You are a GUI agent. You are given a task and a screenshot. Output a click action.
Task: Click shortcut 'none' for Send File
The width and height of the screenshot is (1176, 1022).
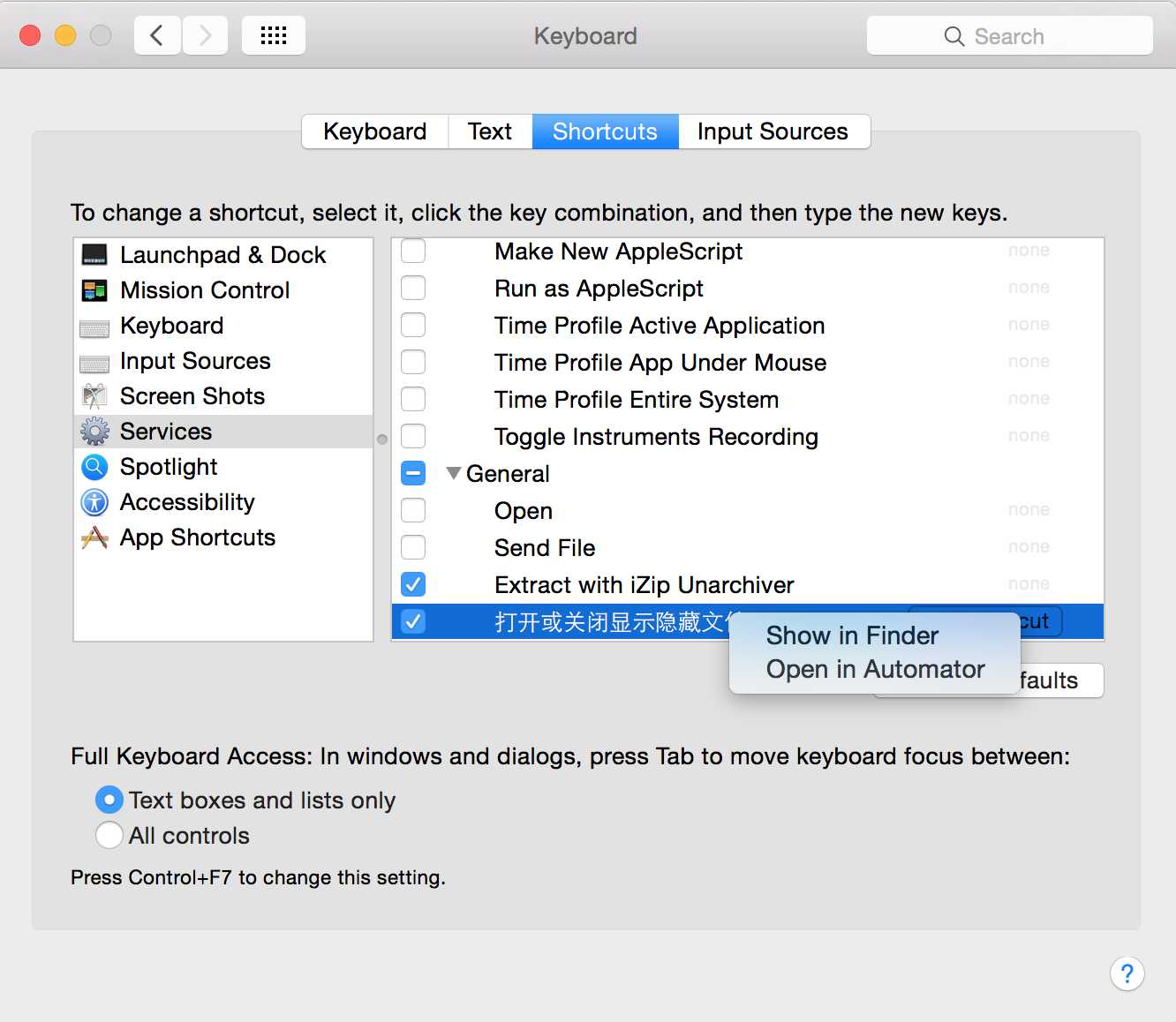point(1029,546)
